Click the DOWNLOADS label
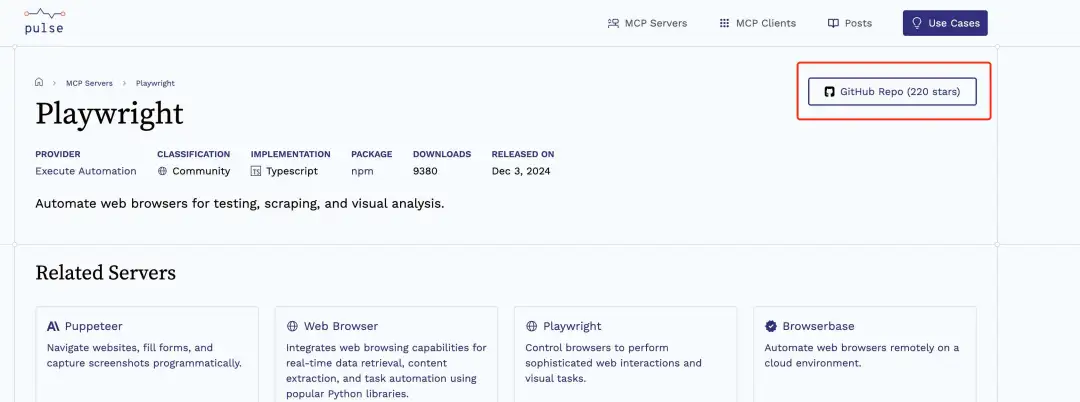The image size is (1080, 402). coord(442,154)
